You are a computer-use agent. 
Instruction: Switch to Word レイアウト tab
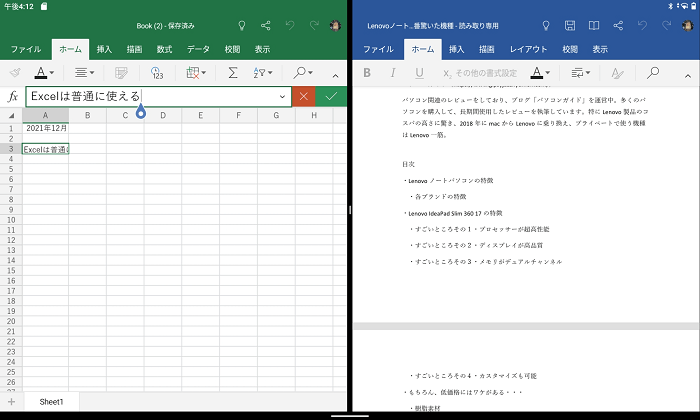pos(529,49)
